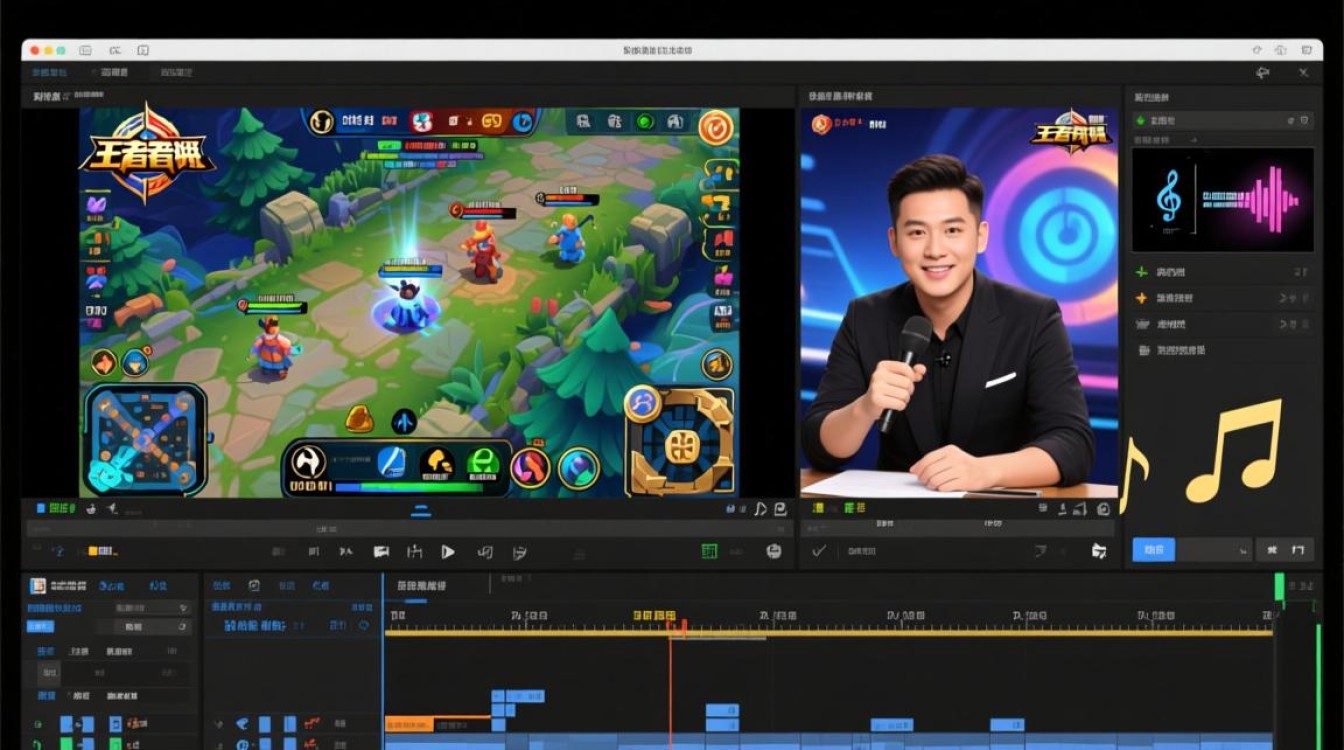The image size is (1344, 750).
Task: Click the round white icon beside green grid
Action: coord(773,551)
